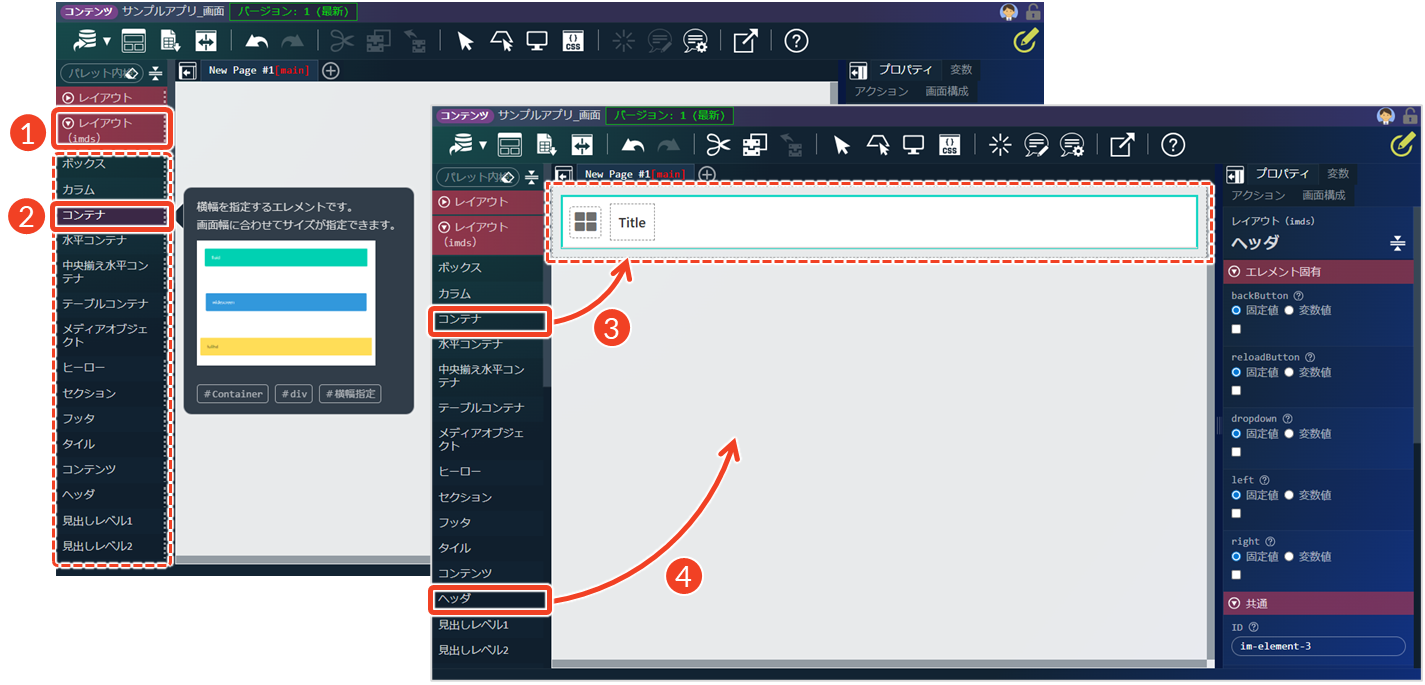This screenshot has width=1425, height=685.
Task: Click the yellow edit pencil icon at top right
Action: (x=1403, y=145)
